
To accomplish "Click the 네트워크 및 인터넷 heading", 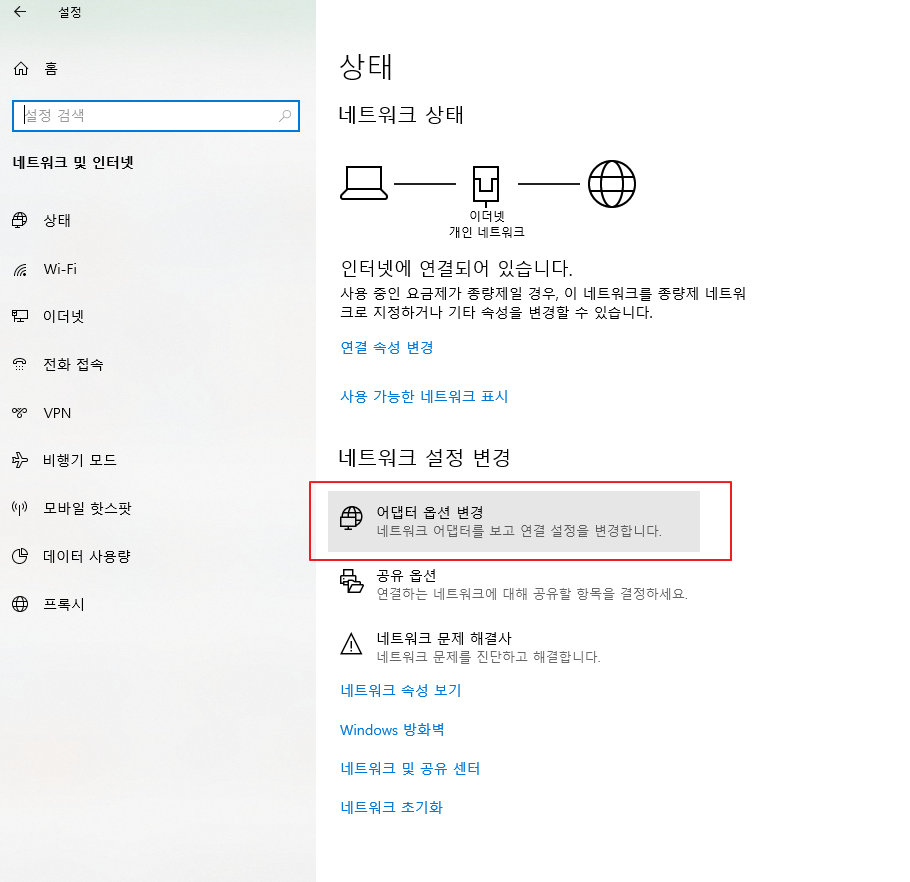I will click(x=73, y=162).
